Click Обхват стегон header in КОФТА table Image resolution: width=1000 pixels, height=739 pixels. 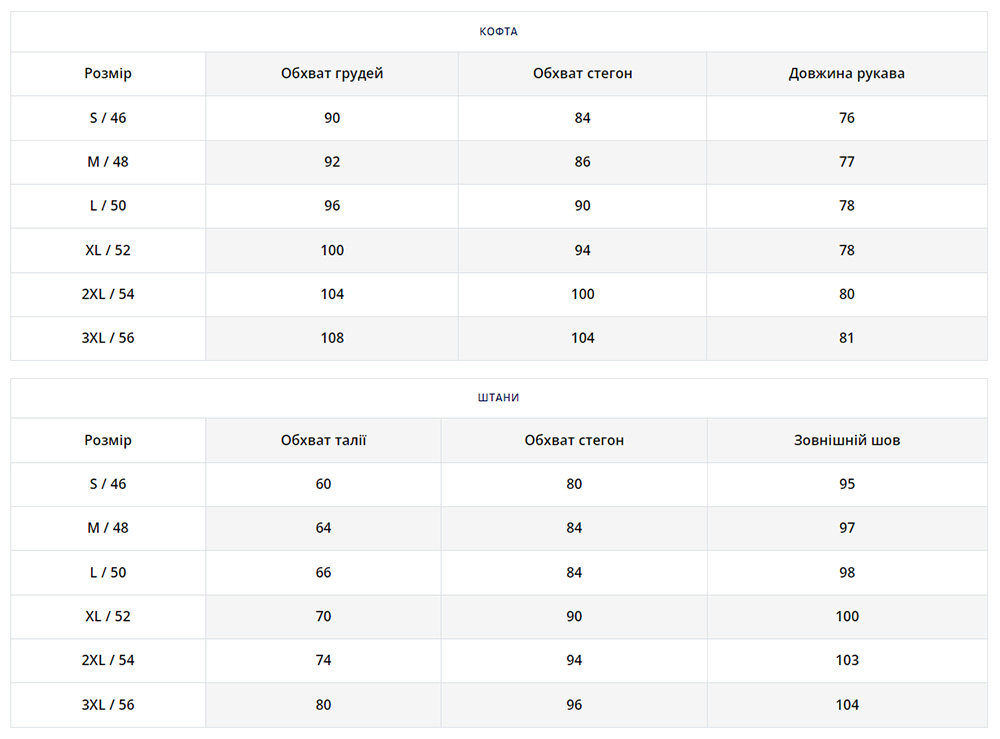582,74
